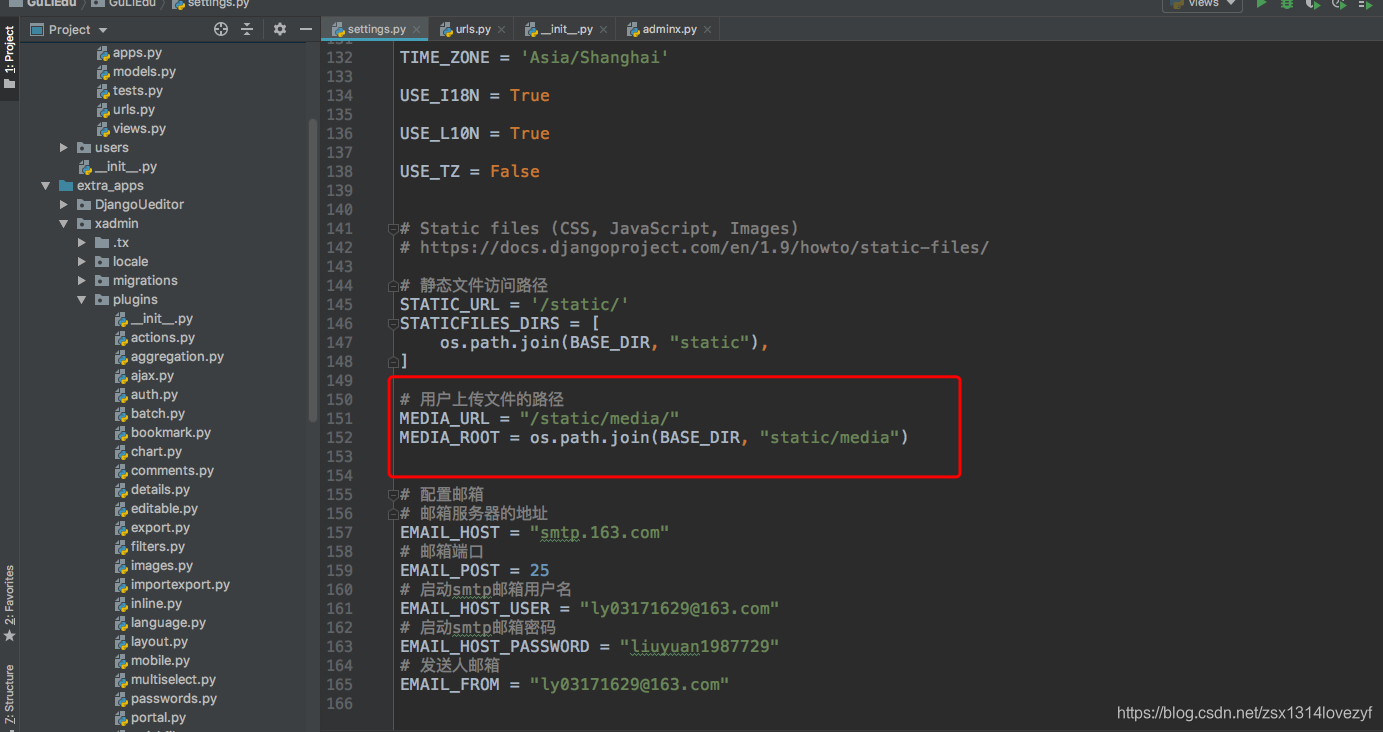
Task: Open chart.py in tree
Action: [x=148, y=452]
